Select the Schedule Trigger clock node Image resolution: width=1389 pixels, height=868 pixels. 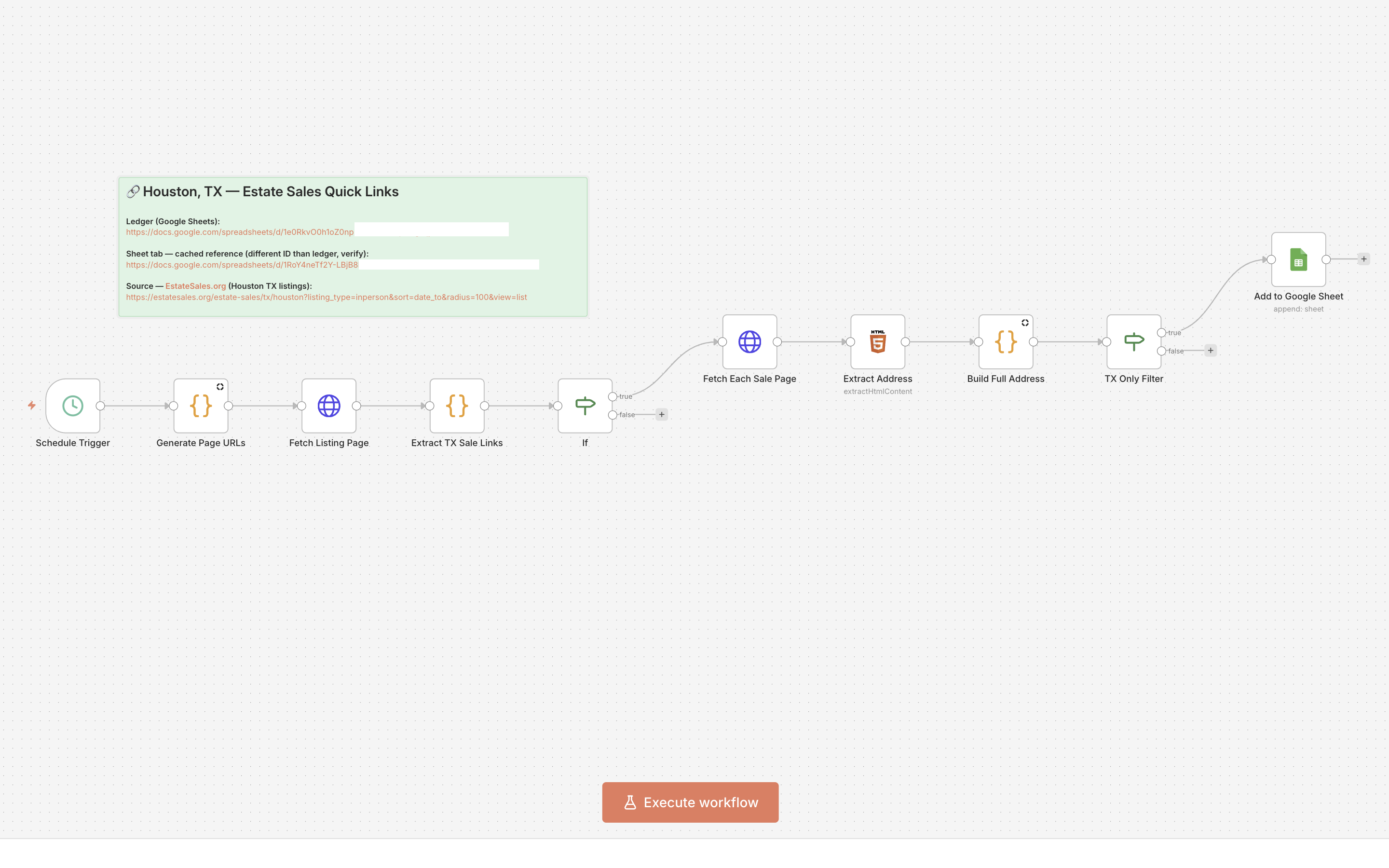[73, 406]
